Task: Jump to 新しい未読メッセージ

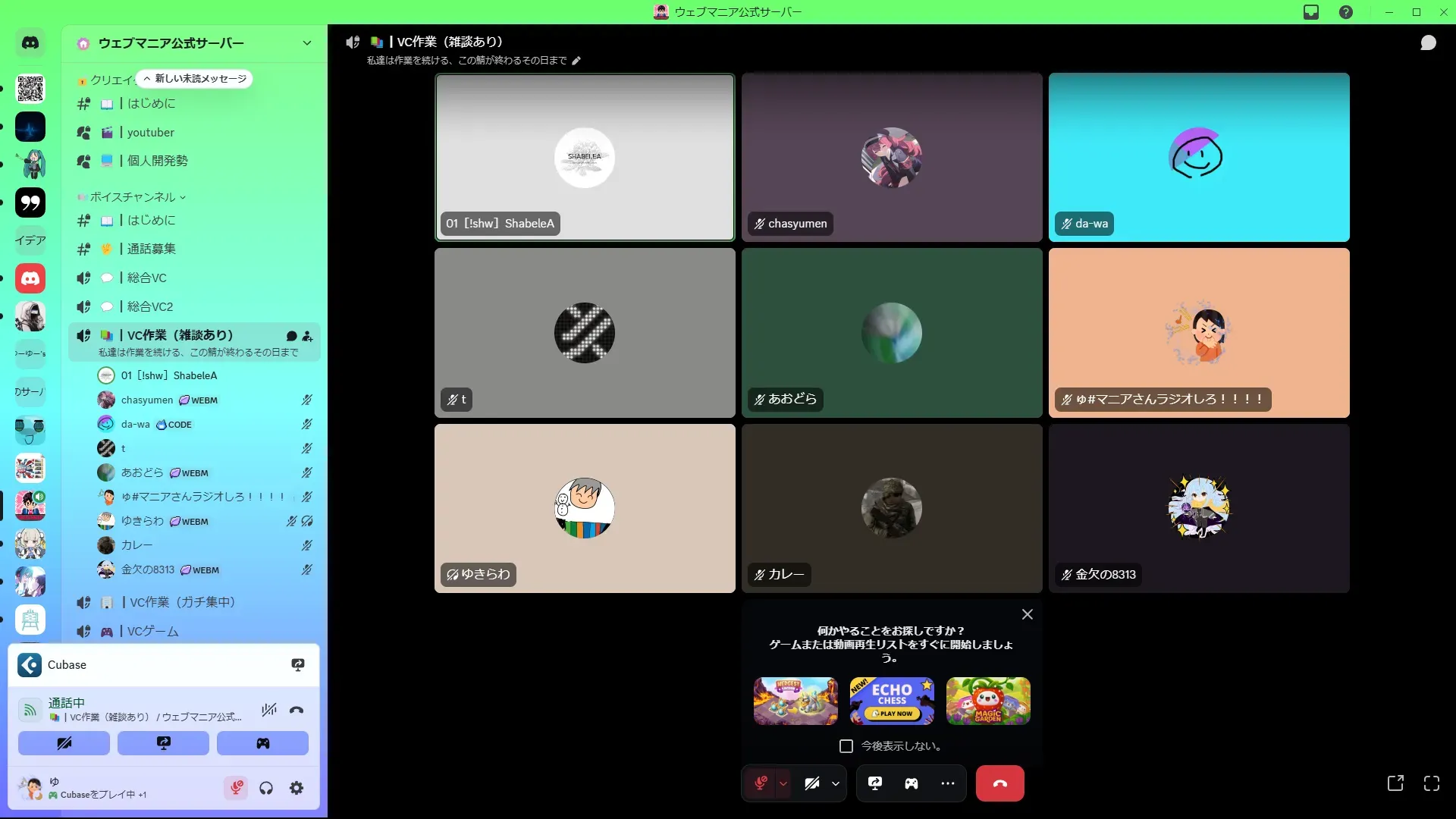Action: (x=195, y=79)
